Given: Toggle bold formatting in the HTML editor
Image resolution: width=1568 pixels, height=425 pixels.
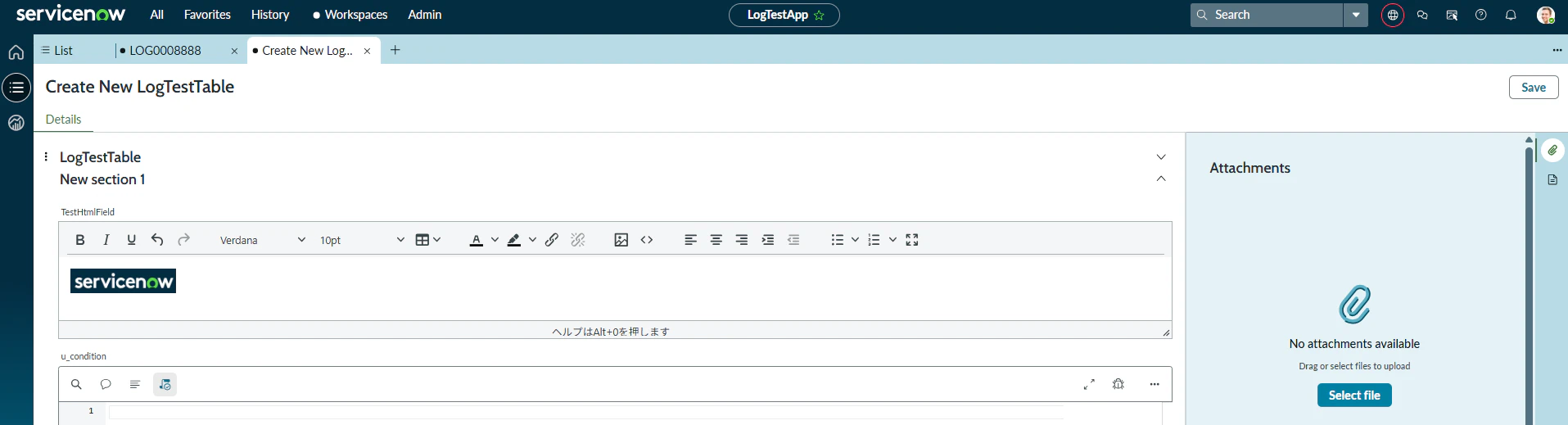Looking at the screenshot, I should click(79, 240).
